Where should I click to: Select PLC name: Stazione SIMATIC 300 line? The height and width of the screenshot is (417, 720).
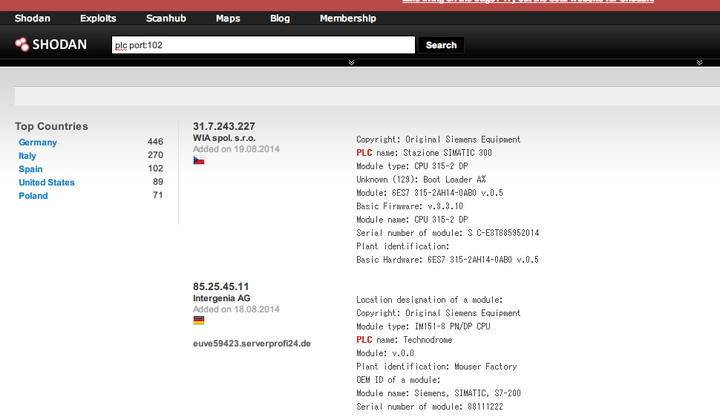pyautogui.click(x=424, y=152)
